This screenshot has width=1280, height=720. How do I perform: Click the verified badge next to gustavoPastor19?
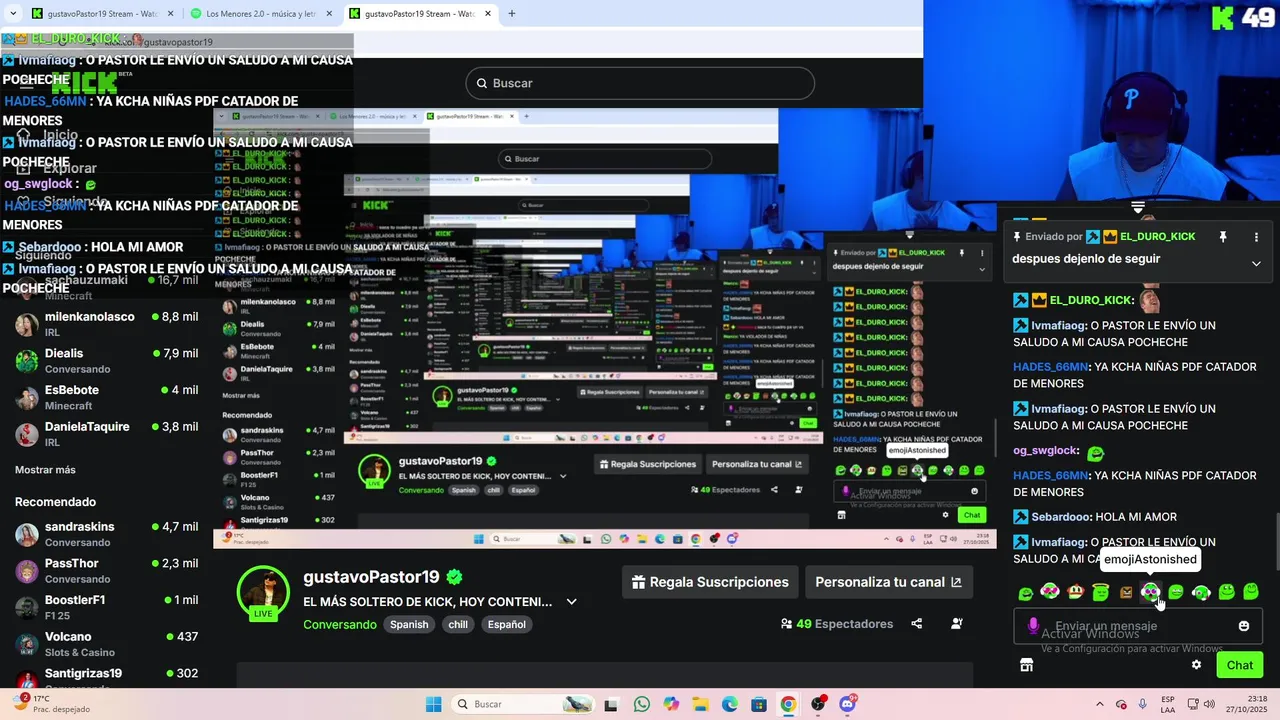(454, 577)
